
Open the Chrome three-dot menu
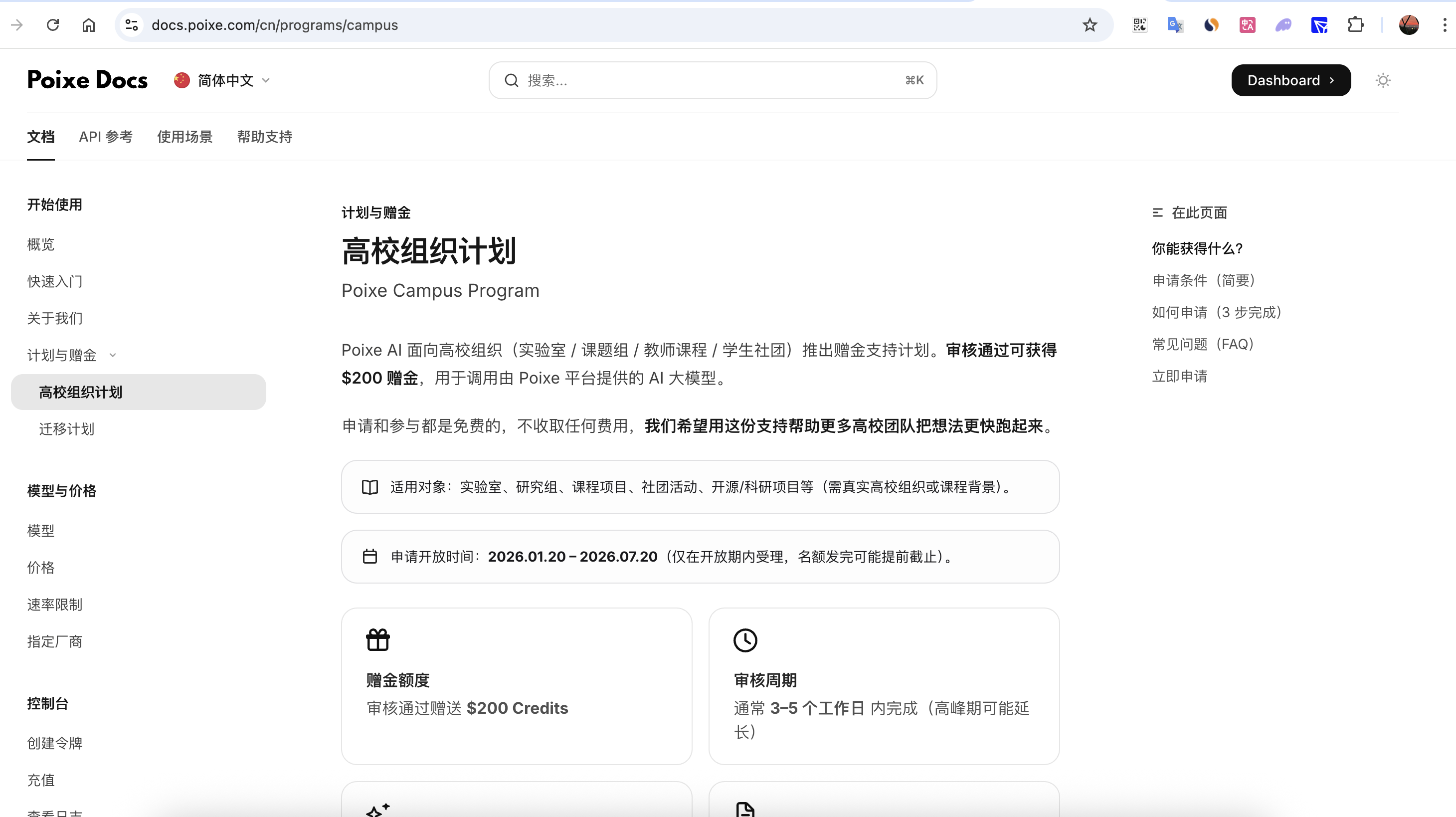1445,25
